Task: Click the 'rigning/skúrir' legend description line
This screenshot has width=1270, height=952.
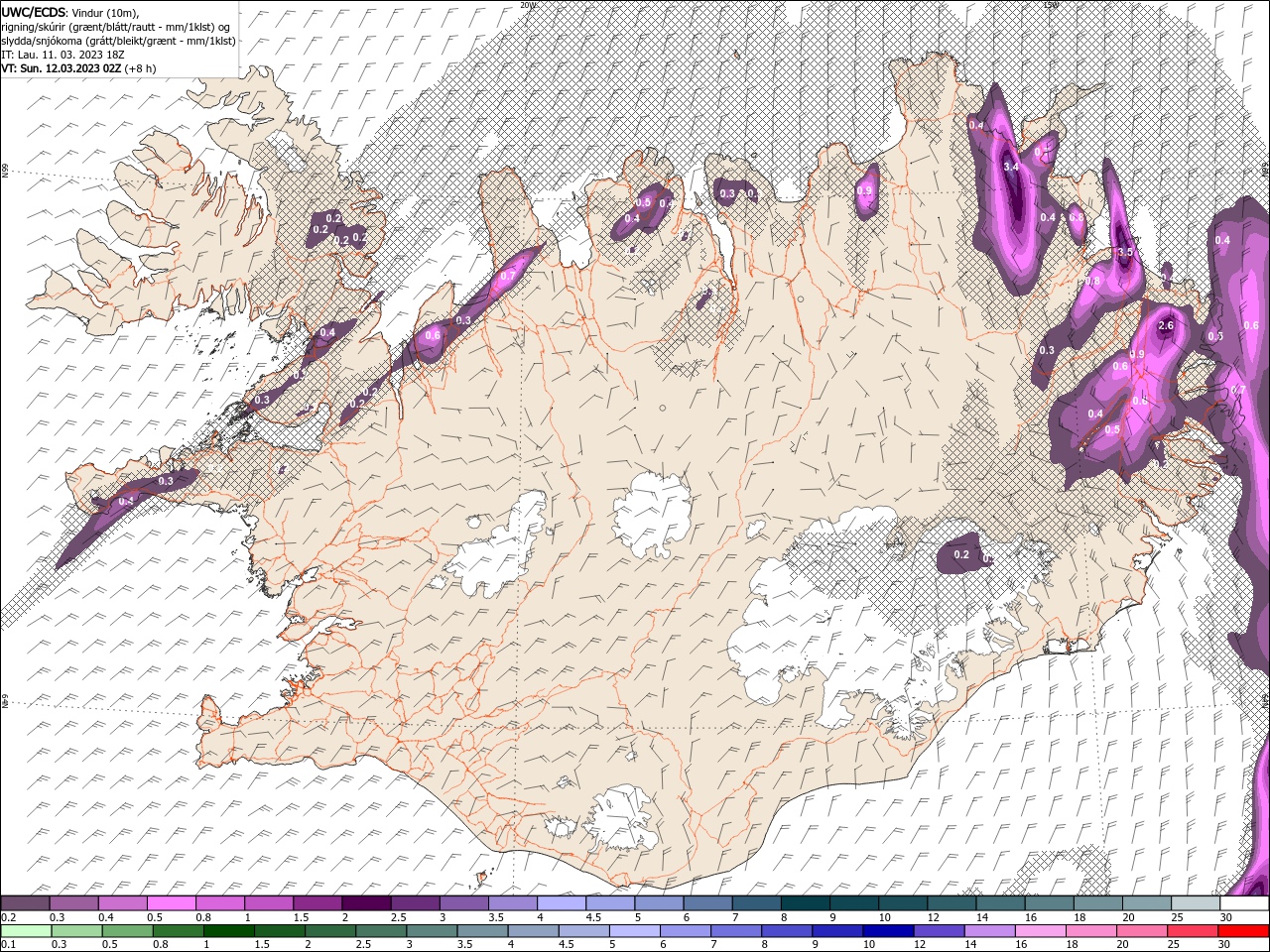Action: [x=116, y=27]
